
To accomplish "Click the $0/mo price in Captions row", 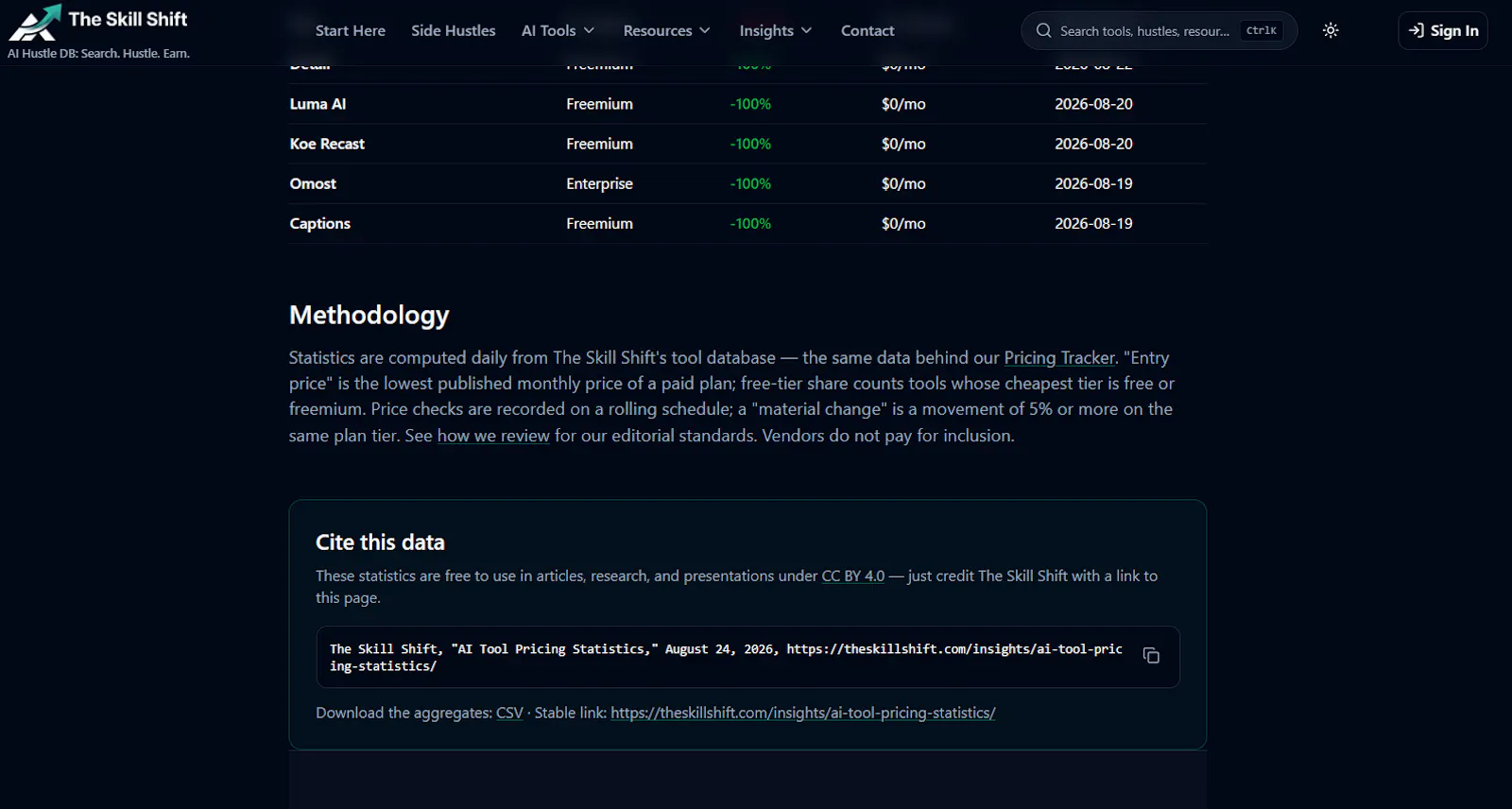I will [x=903, y=223].
